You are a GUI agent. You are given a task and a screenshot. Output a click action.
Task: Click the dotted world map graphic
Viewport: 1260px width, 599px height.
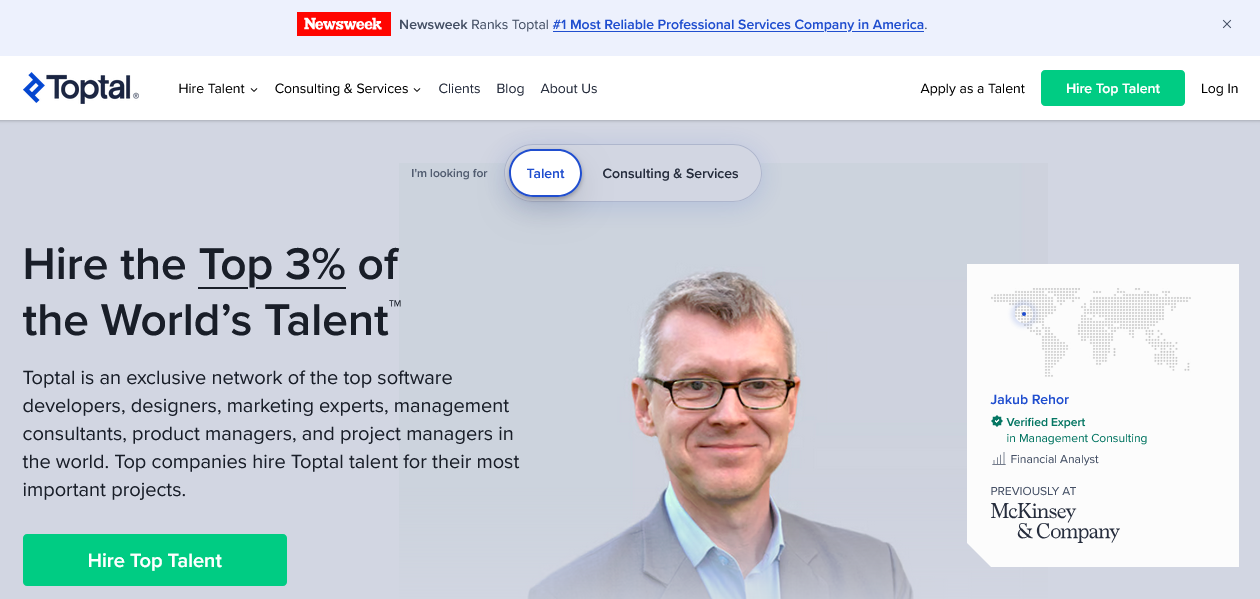1091,329
